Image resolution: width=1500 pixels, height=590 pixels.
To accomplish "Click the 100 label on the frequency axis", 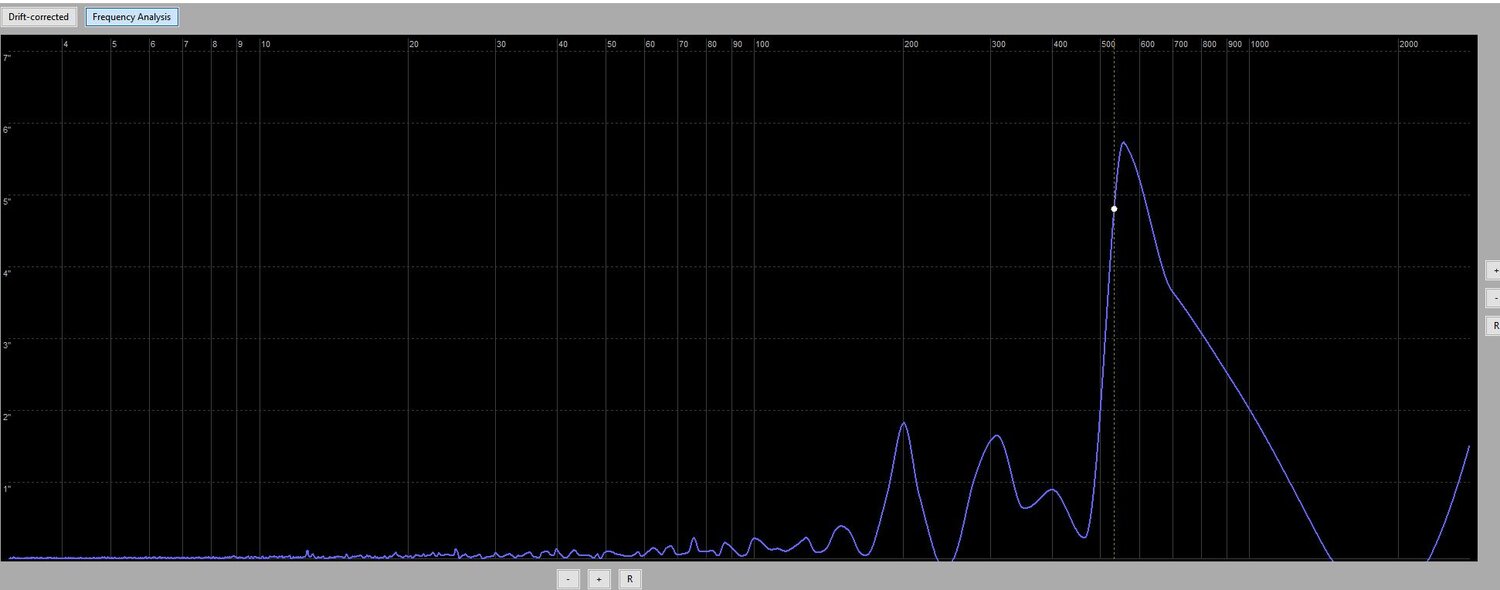I will click(x=763, y=44).
